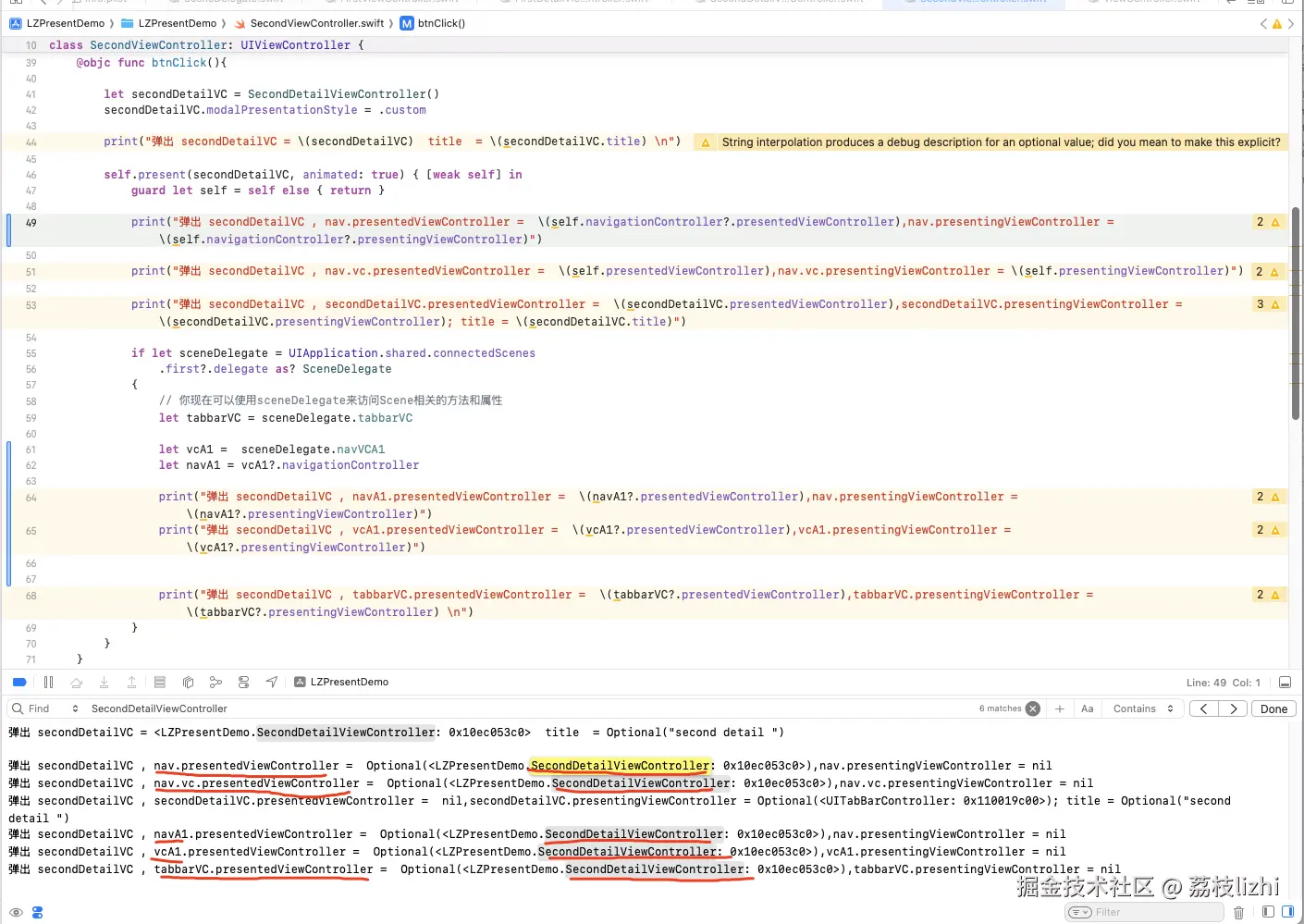The image size is (1304, 924).
Task: Click warning badge on line 65
Action: [x=1267, y=530]
